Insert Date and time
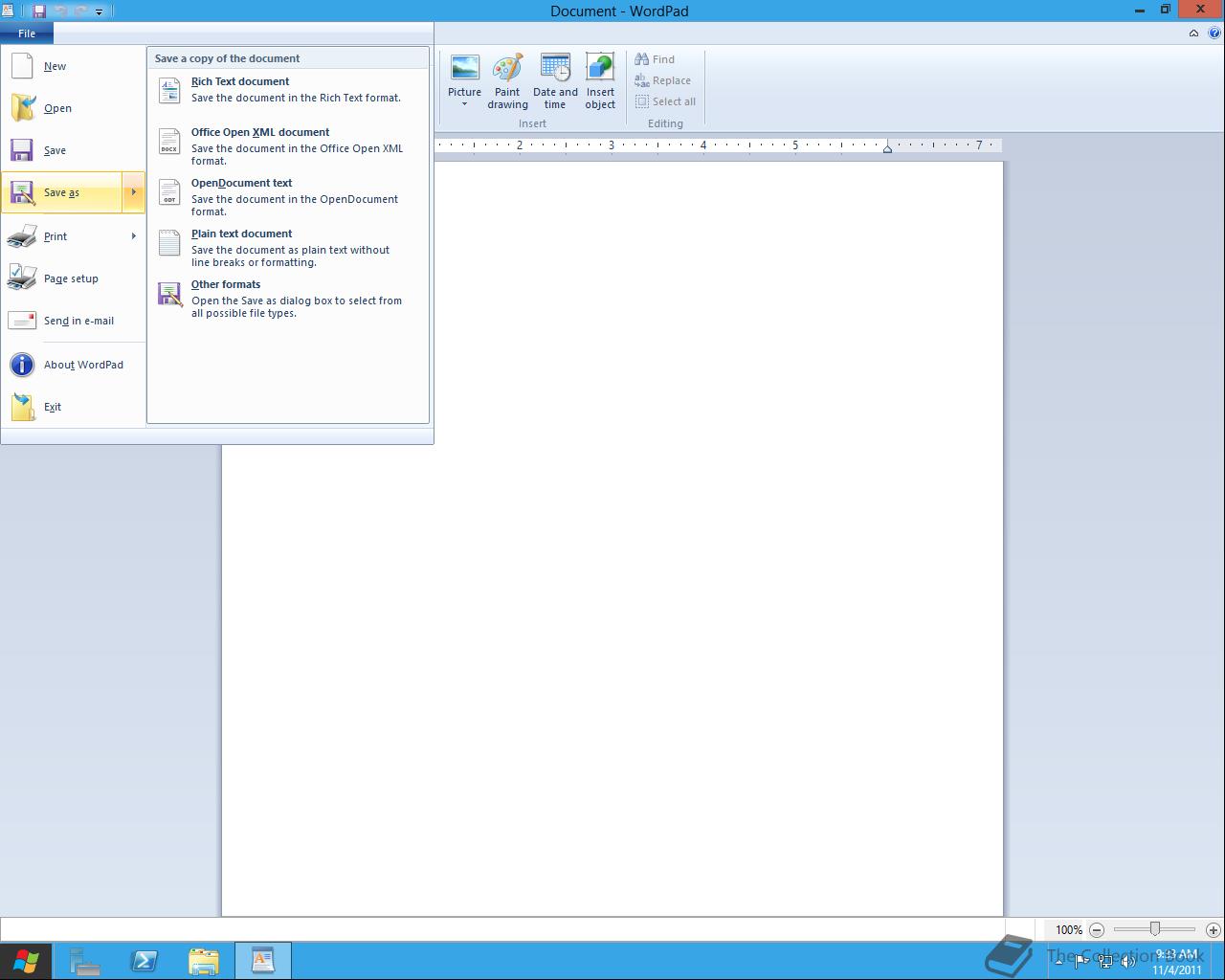 (555, 82)
